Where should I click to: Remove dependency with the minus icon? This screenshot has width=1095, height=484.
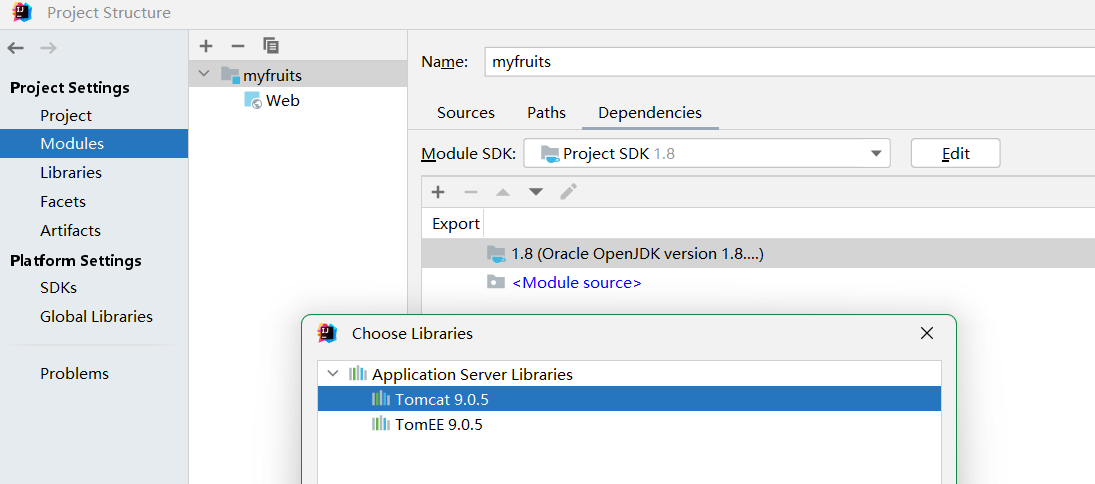[x=471, y=191]
